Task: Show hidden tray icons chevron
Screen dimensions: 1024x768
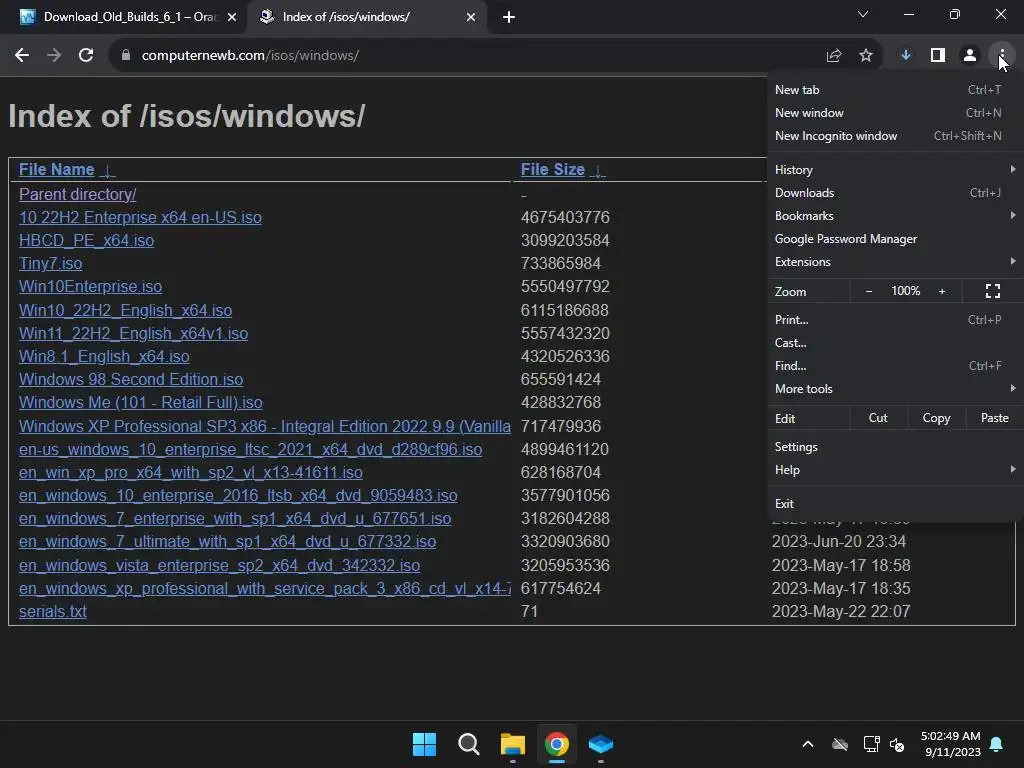Action: pyautogui.click(x=808, y=744)
